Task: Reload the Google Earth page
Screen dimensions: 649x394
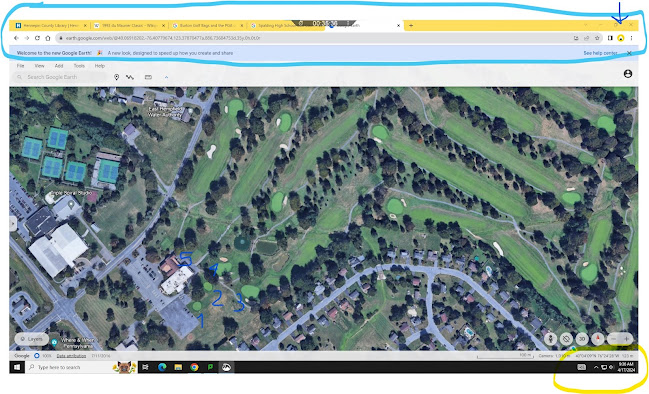Action: (37, 38)
